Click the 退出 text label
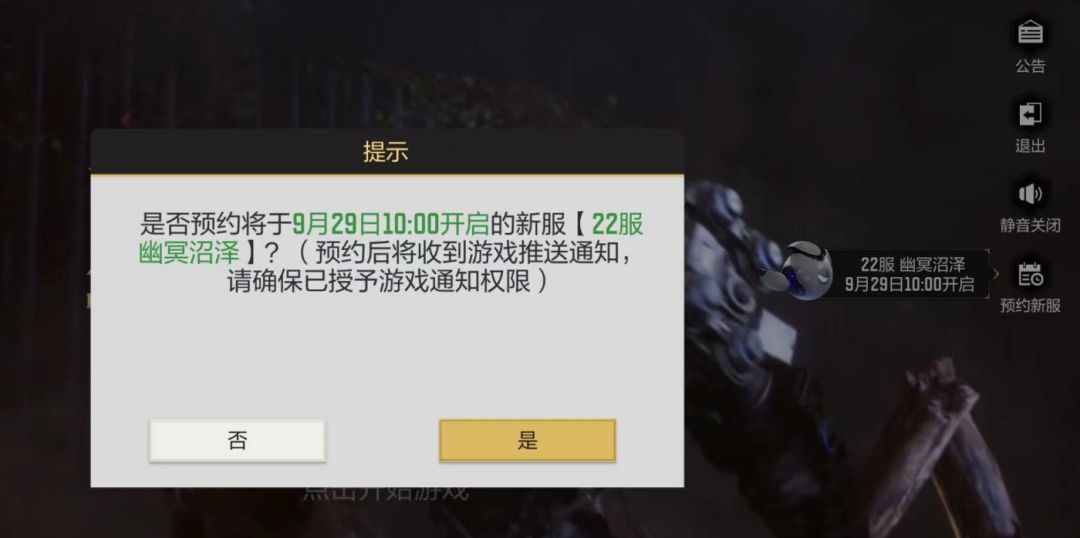 coord(1030,146)
